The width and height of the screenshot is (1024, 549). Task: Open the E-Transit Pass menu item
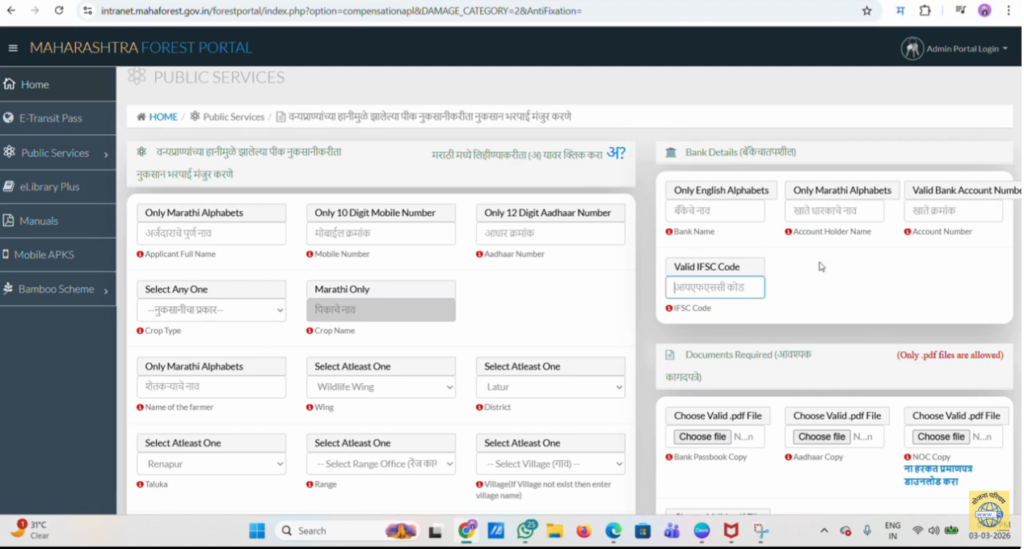(50, 118)
